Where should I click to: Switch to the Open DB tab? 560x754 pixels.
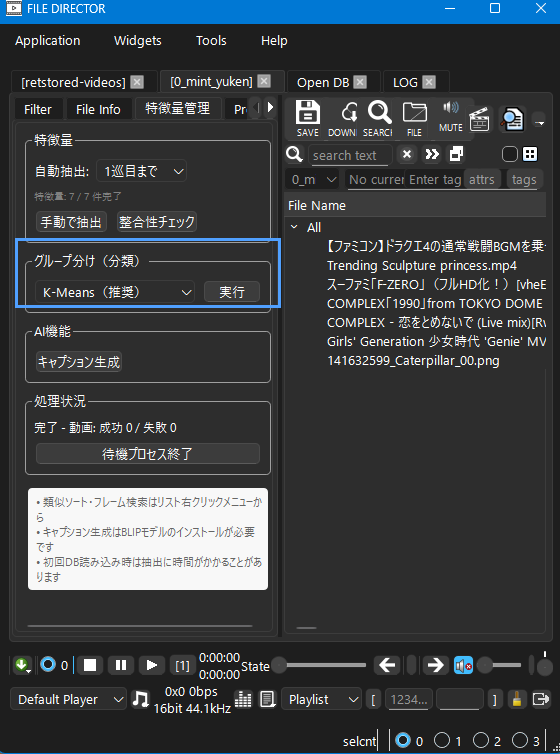[x=323, y=83]
